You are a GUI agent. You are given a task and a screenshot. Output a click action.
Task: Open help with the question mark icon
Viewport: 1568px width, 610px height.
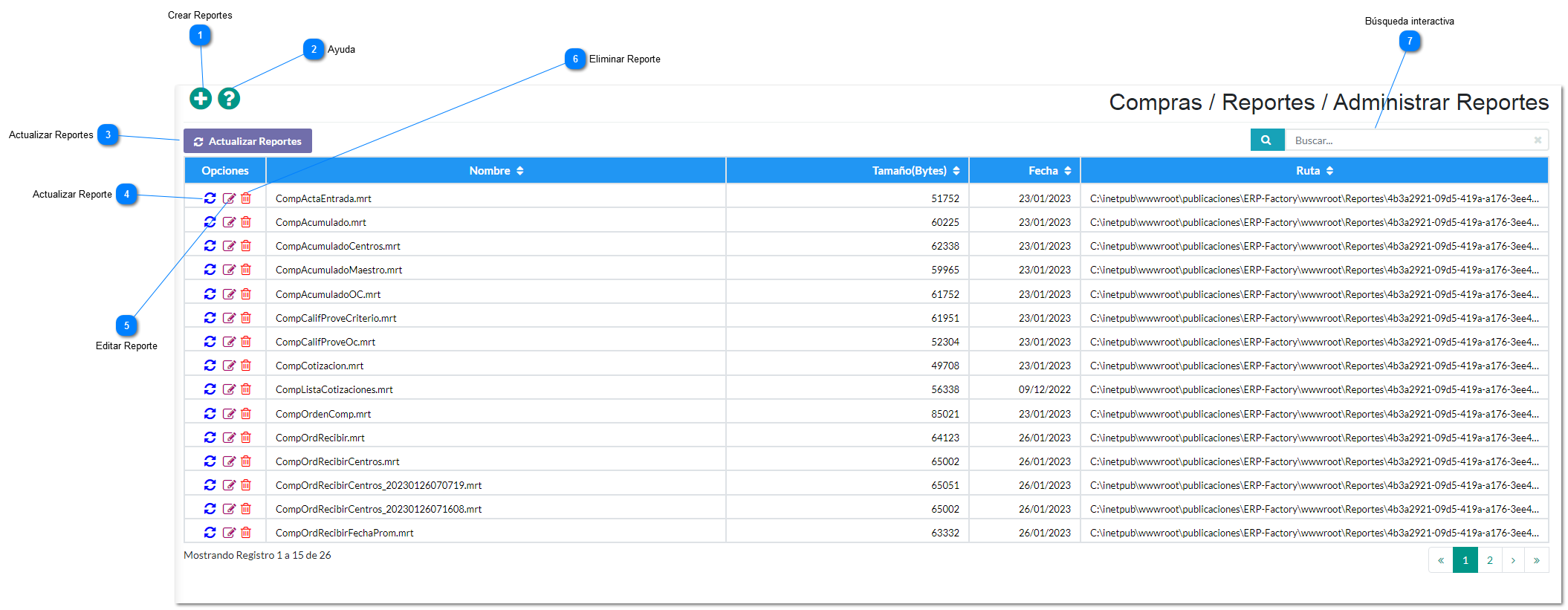(229, 98)
